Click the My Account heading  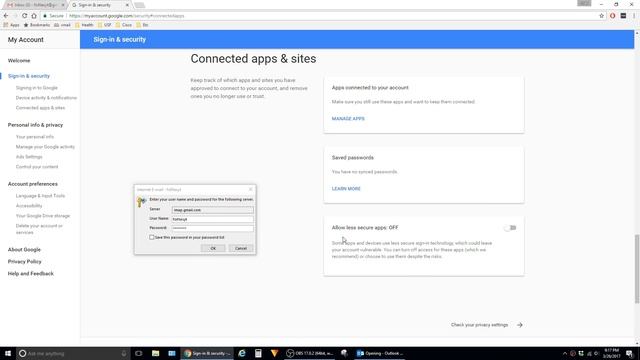tap(26, 40)
